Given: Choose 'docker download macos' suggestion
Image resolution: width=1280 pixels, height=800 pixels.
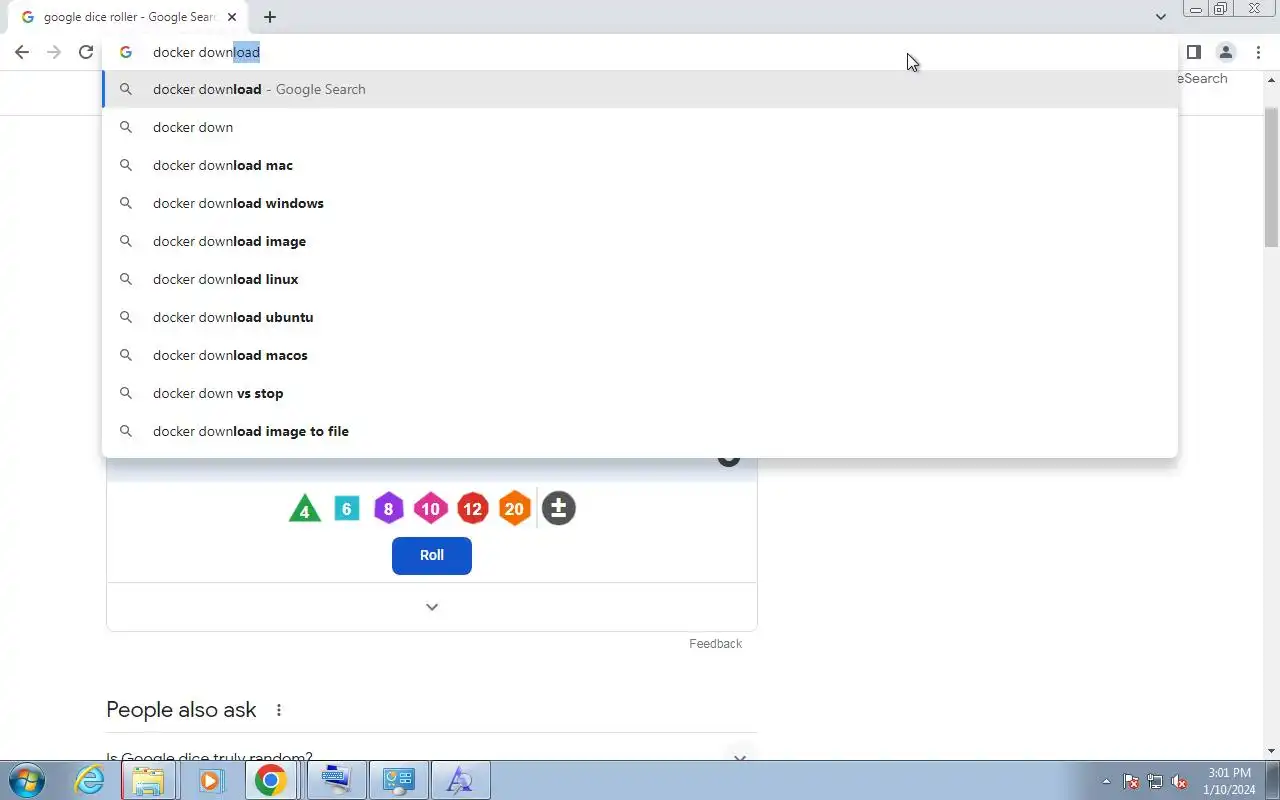Looking at the screenshot, I should 640,355.
